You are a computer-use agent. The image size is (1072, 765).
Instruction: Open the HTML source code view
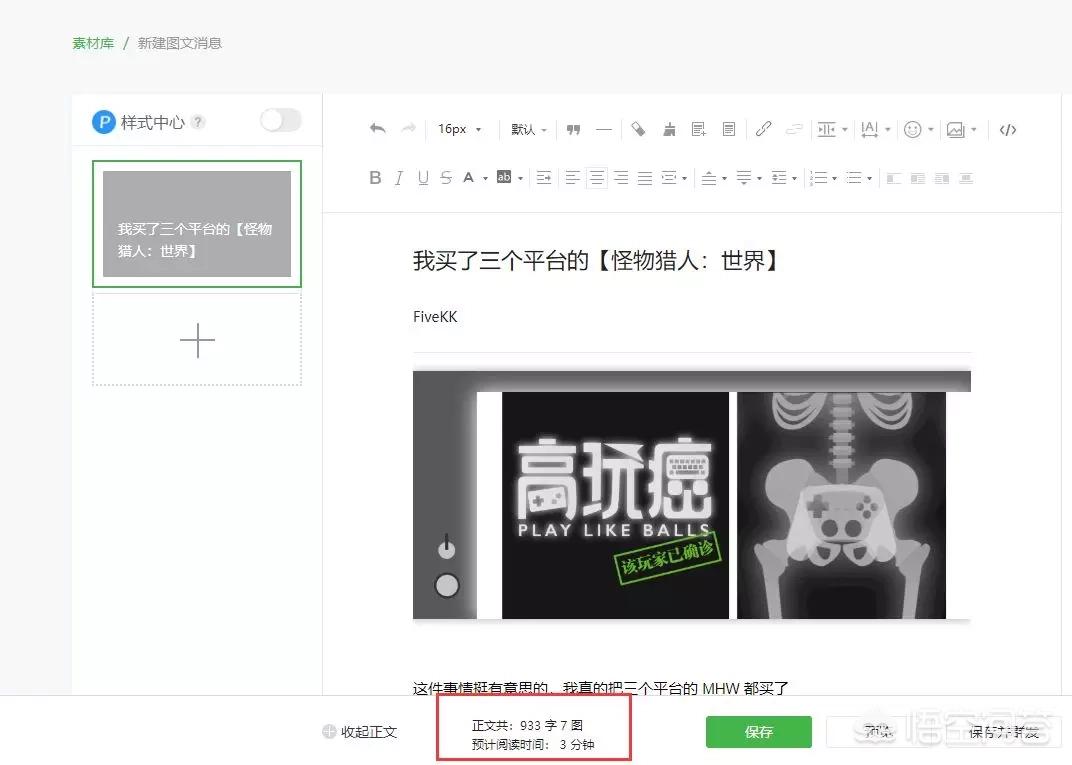tap(1008, 129)
